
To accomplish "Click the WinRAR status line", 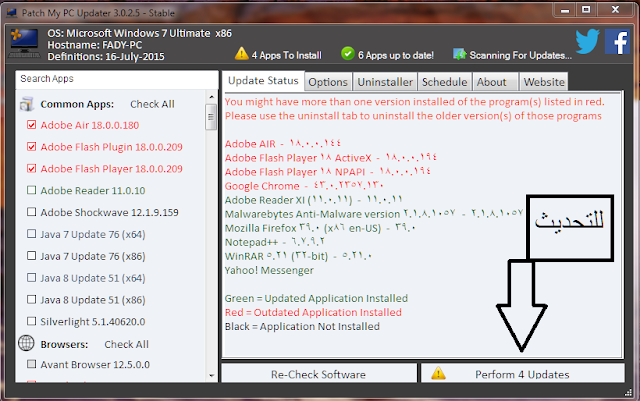I will click(x=298, y=256).
